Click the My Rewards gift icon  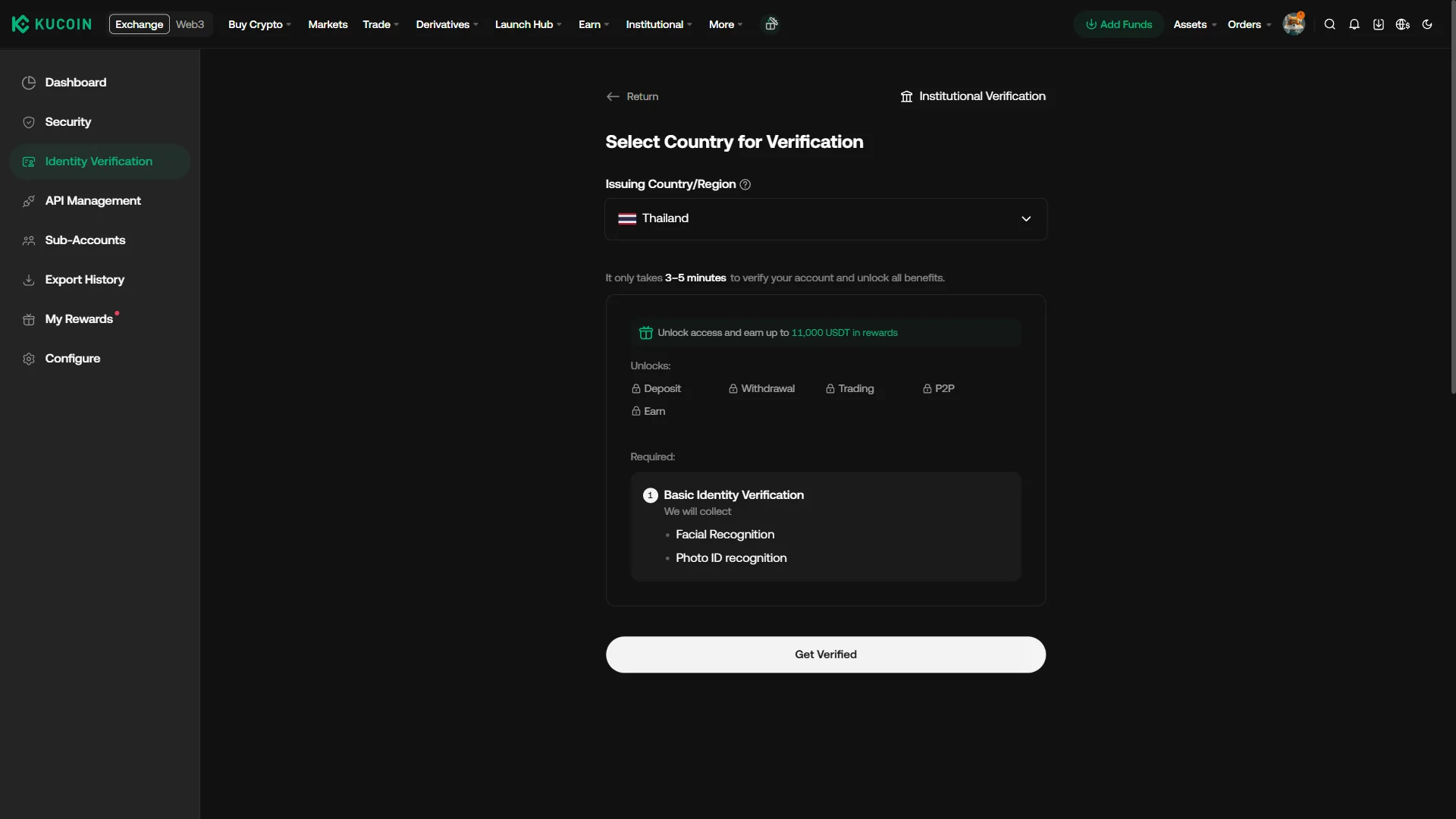click(29, 319)
